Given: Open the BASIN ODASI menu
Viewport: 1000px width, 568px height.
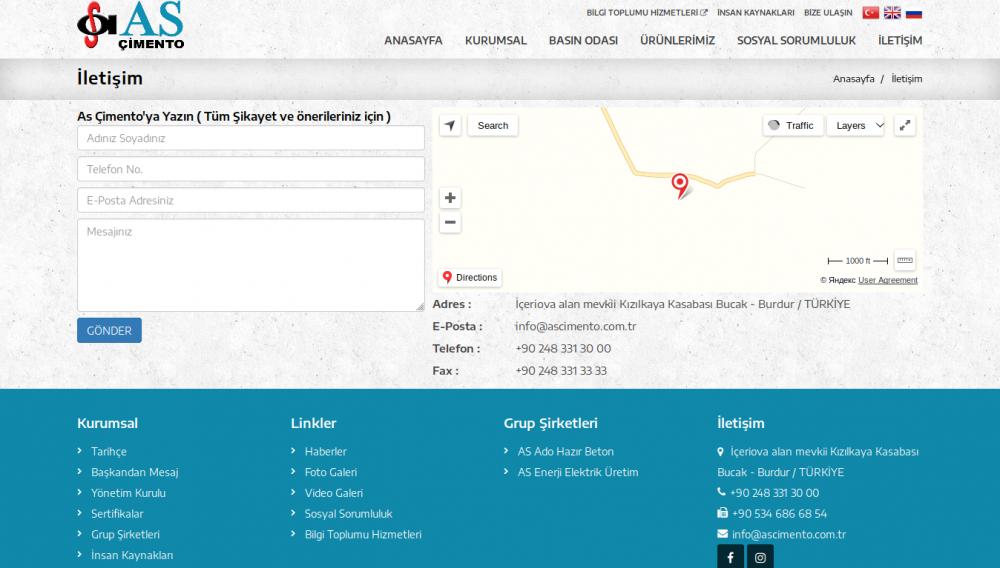Looking at the screenshot, I should [584, 40].
